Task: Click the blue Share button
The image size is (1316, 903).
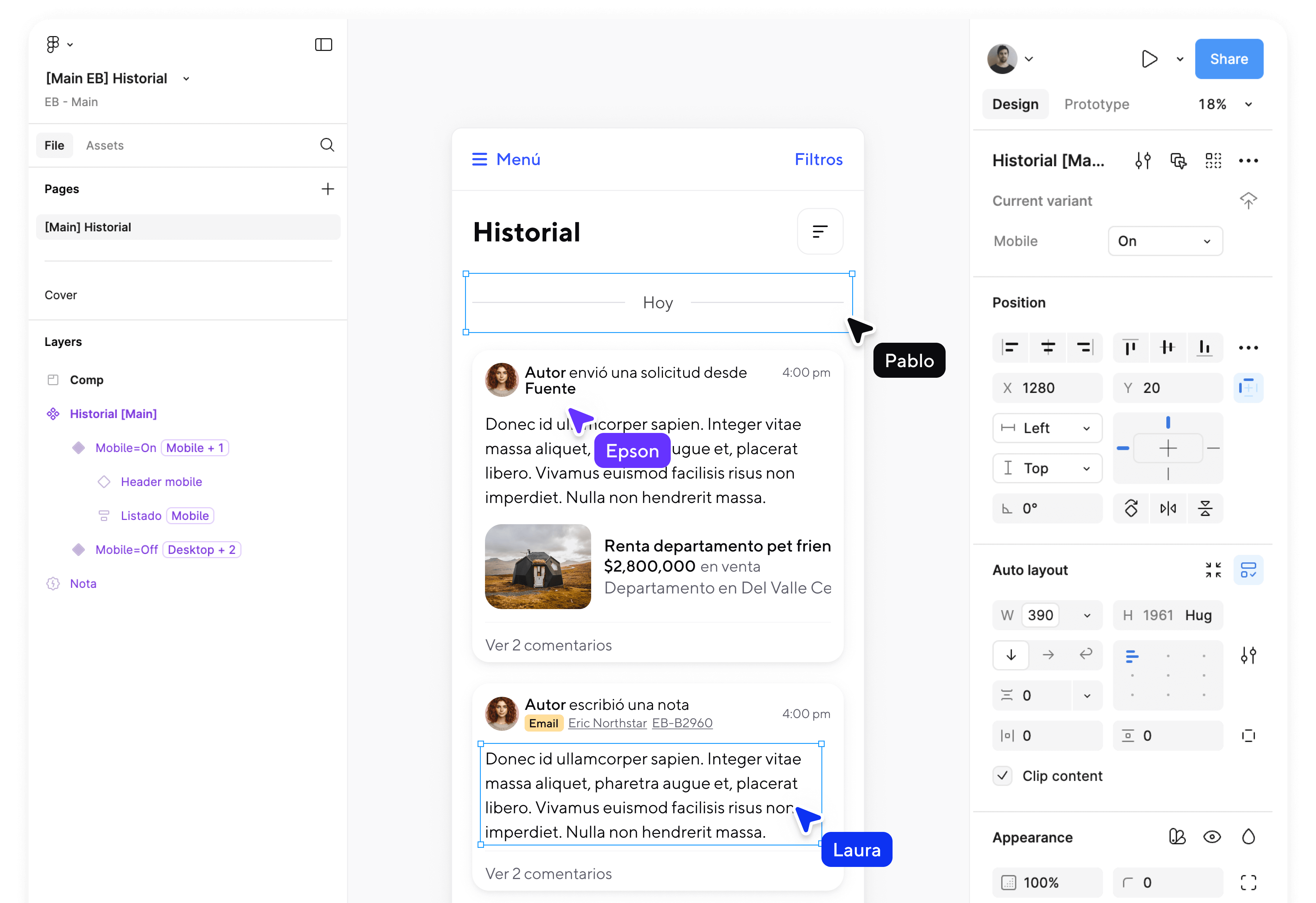Action: pyautogui.click(x=1229, y=59)
